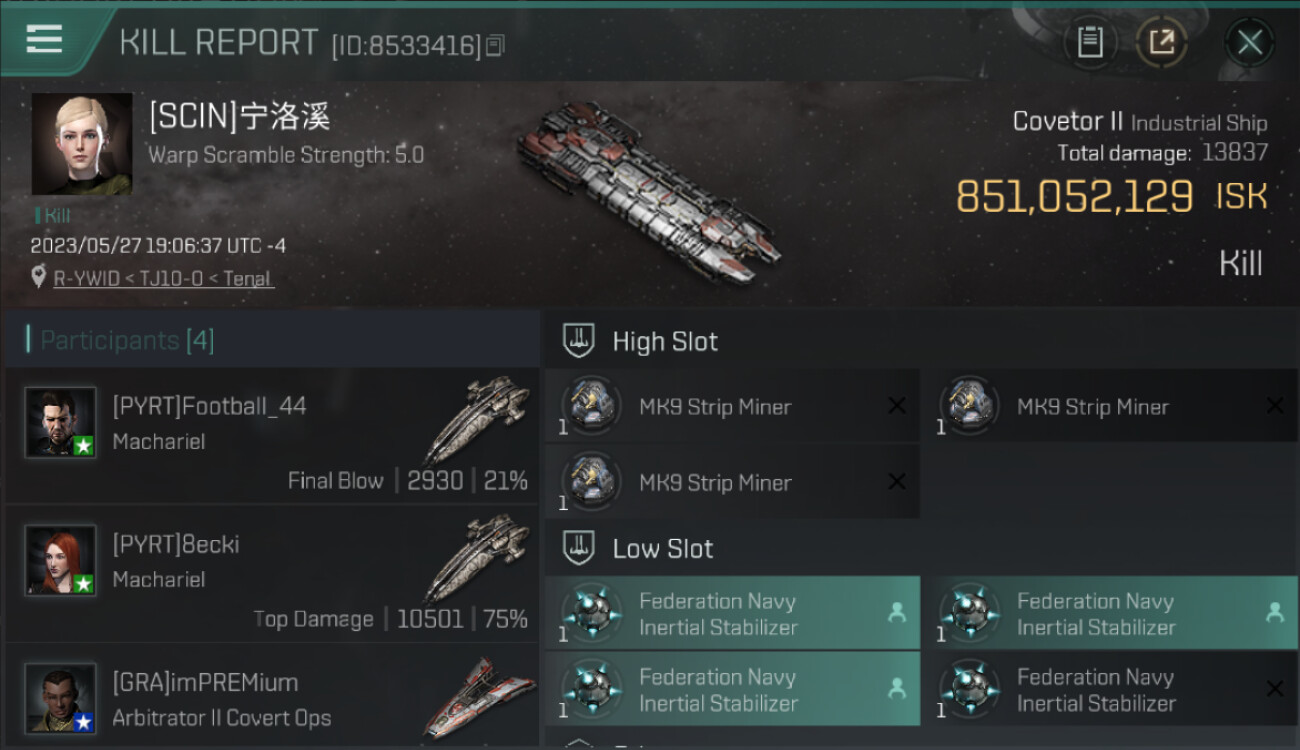The image size is (1300, 750).
Task: Toggle X on unhighlighted Inertial Stabilizer
Action: tap(1275, 689)
